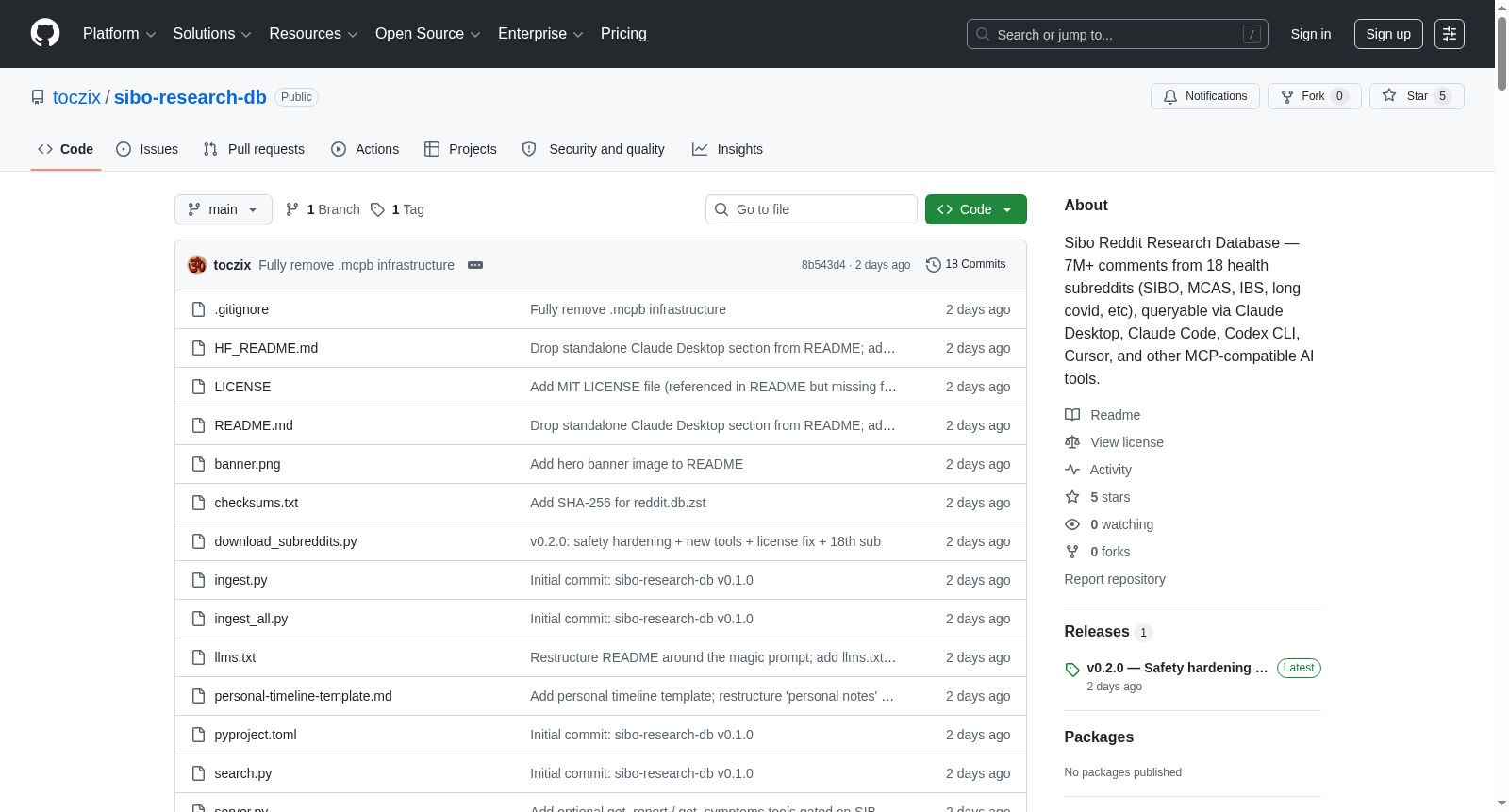Click the Sign in link
The width and height of the screenshot is (1509, 812).
point(1311,34)
